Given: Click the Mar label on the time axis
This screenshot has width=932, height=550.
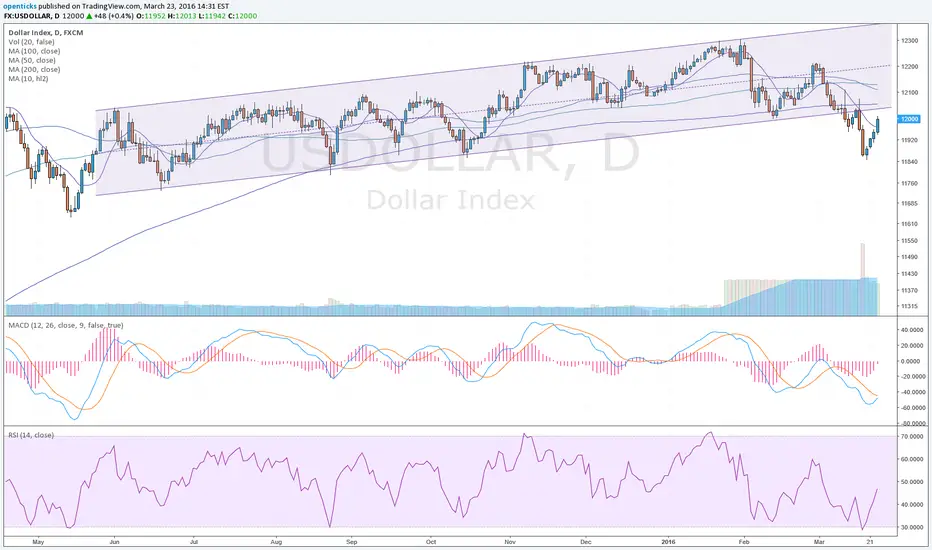Looking at the screenshot, I should (x=820, y=542).
